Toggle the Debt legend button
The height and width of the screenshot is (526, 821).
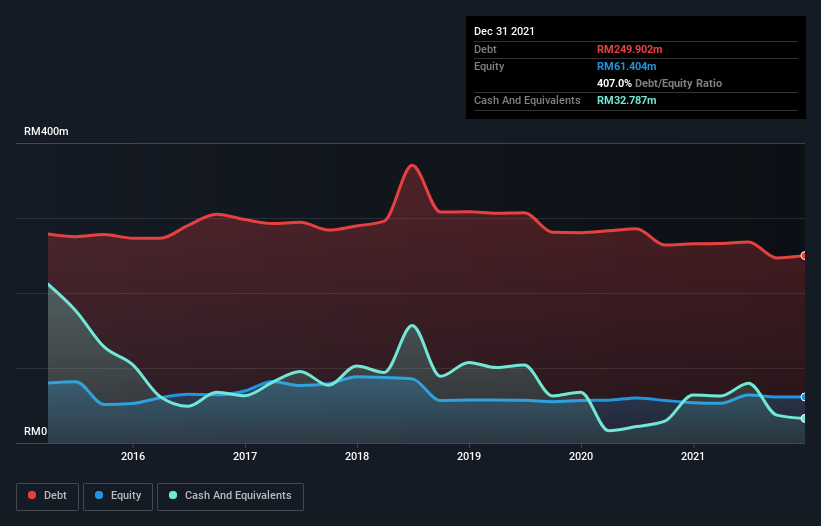pyautogui.click(x=47, y=496)
